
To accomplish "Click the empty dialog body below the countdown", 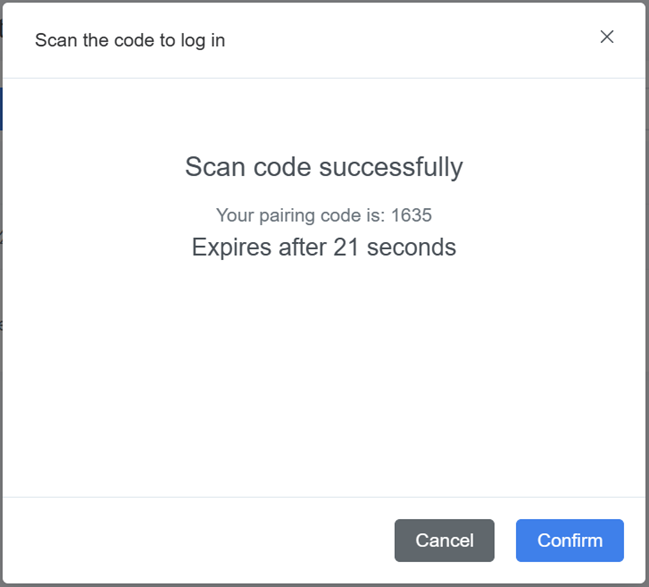I will [x=324, y=380].
